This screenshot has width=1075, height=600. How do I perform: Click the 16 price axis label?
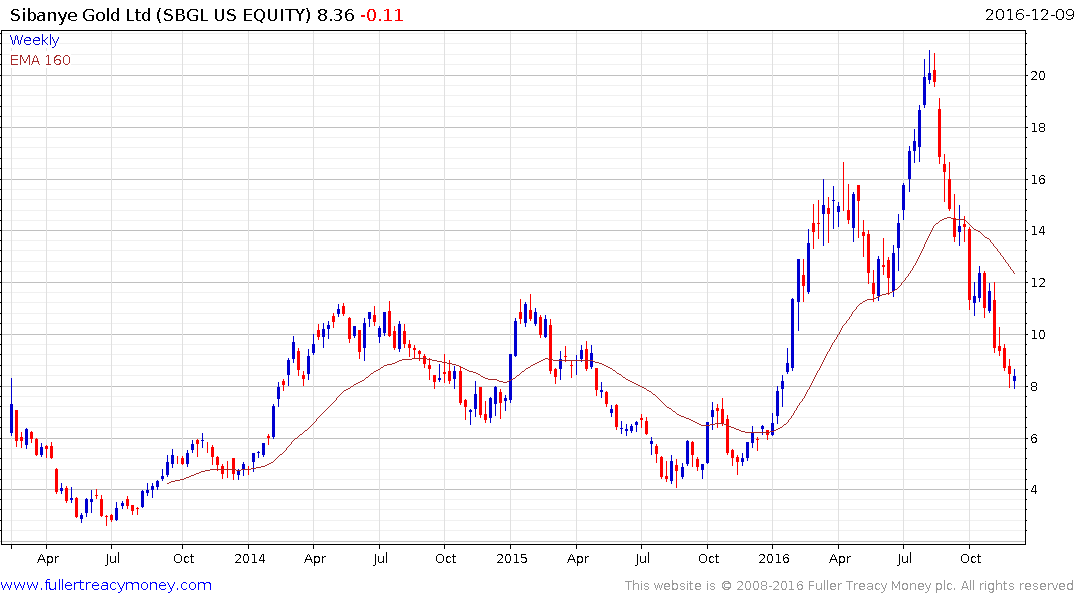coord(1038,180)
